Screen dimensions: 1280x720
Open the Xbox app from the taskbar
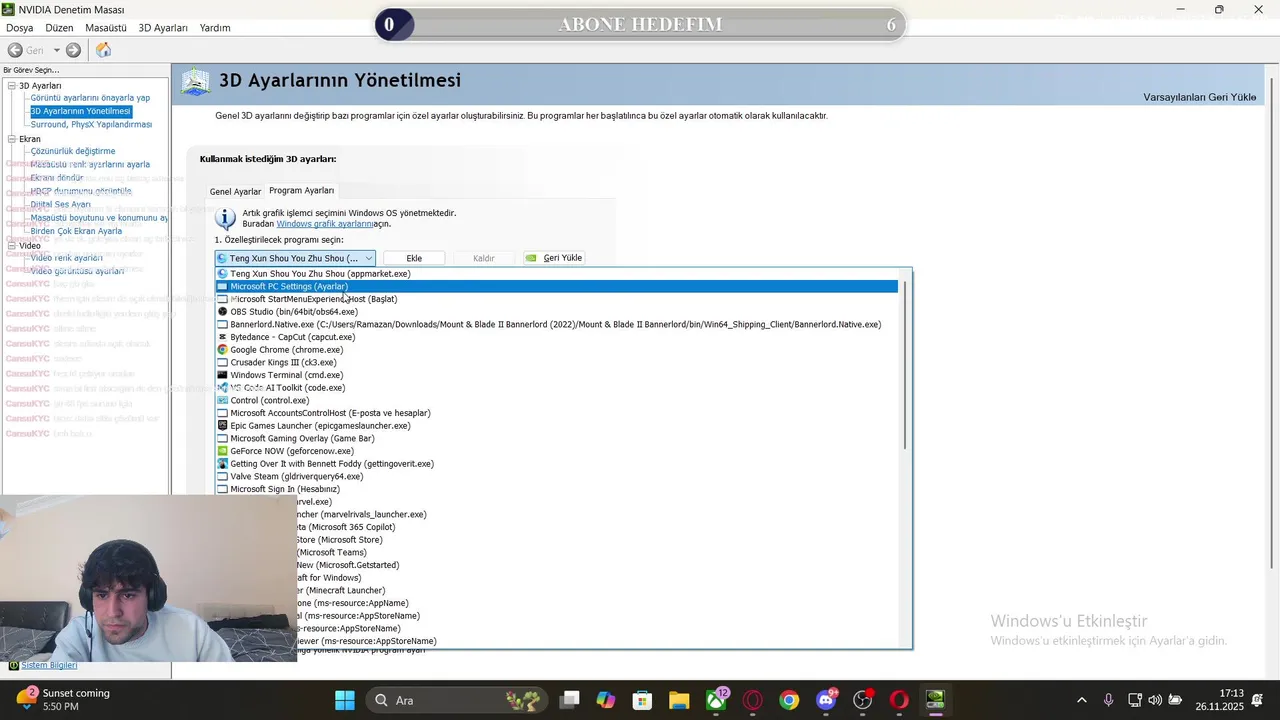(716, 700)
